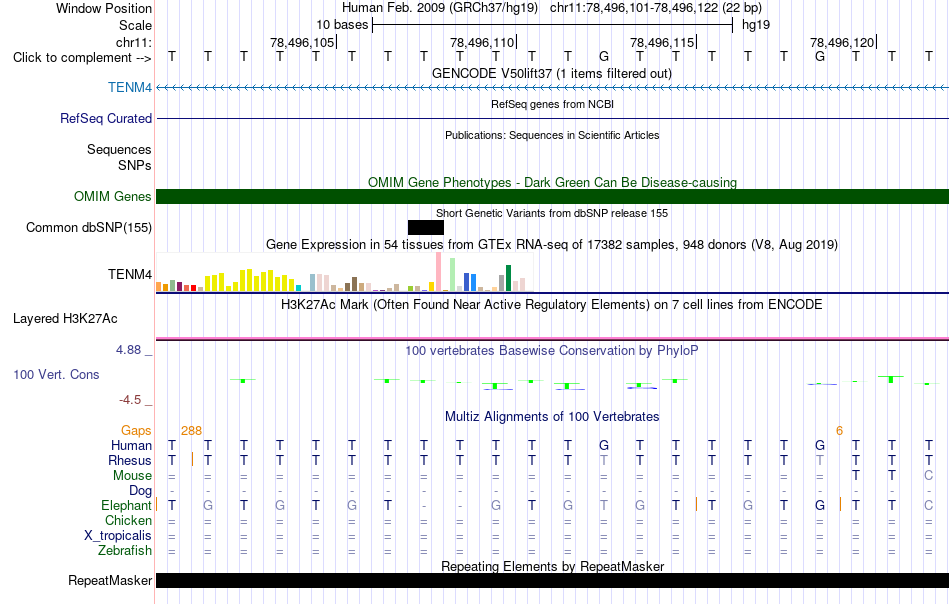Click the black RepeatMasker element bar

pos(552,580)
